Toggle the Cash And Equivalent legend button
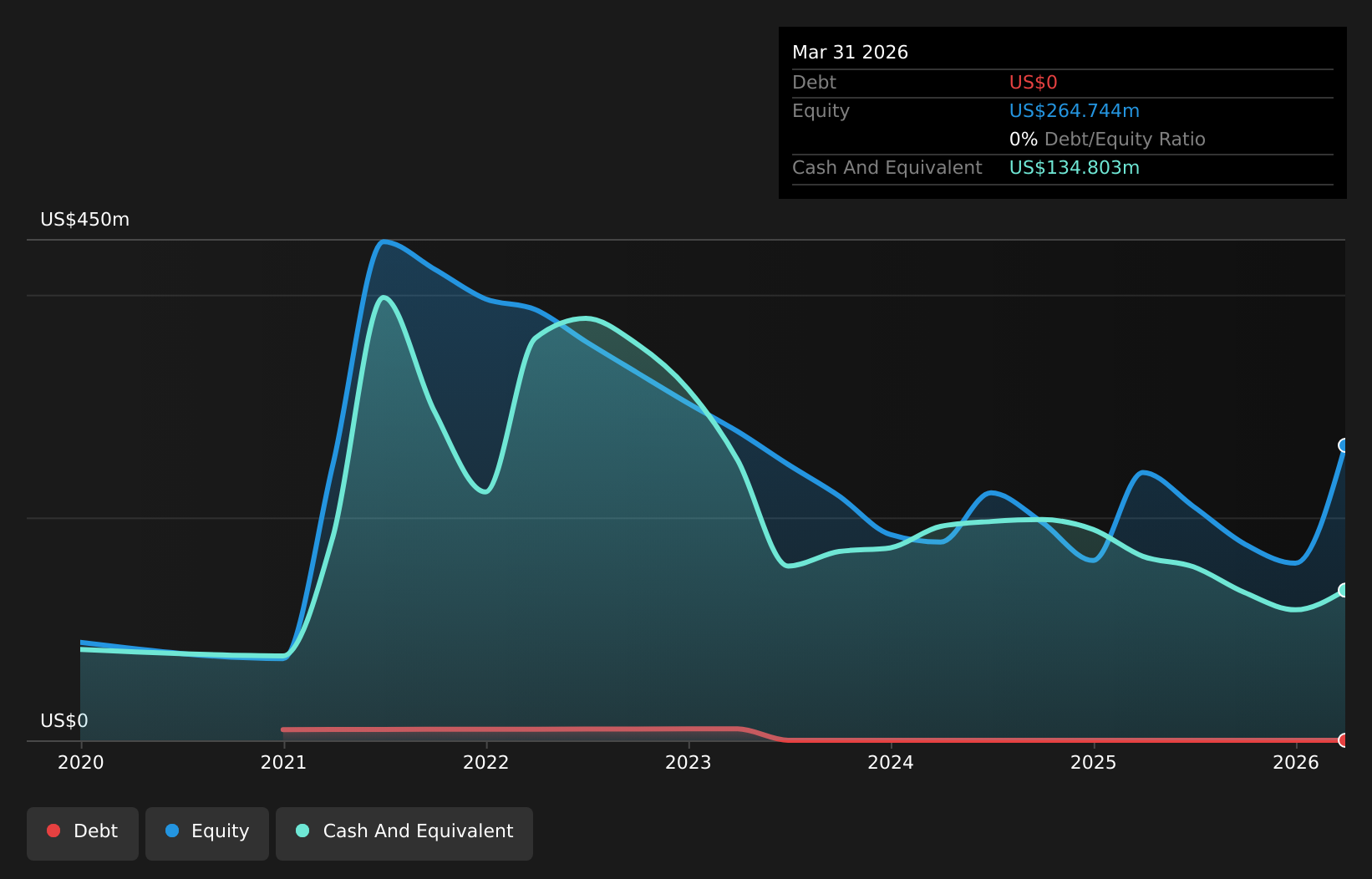Image resolution: width=1372 pixels, height=879 pixels. click(404, 833)
